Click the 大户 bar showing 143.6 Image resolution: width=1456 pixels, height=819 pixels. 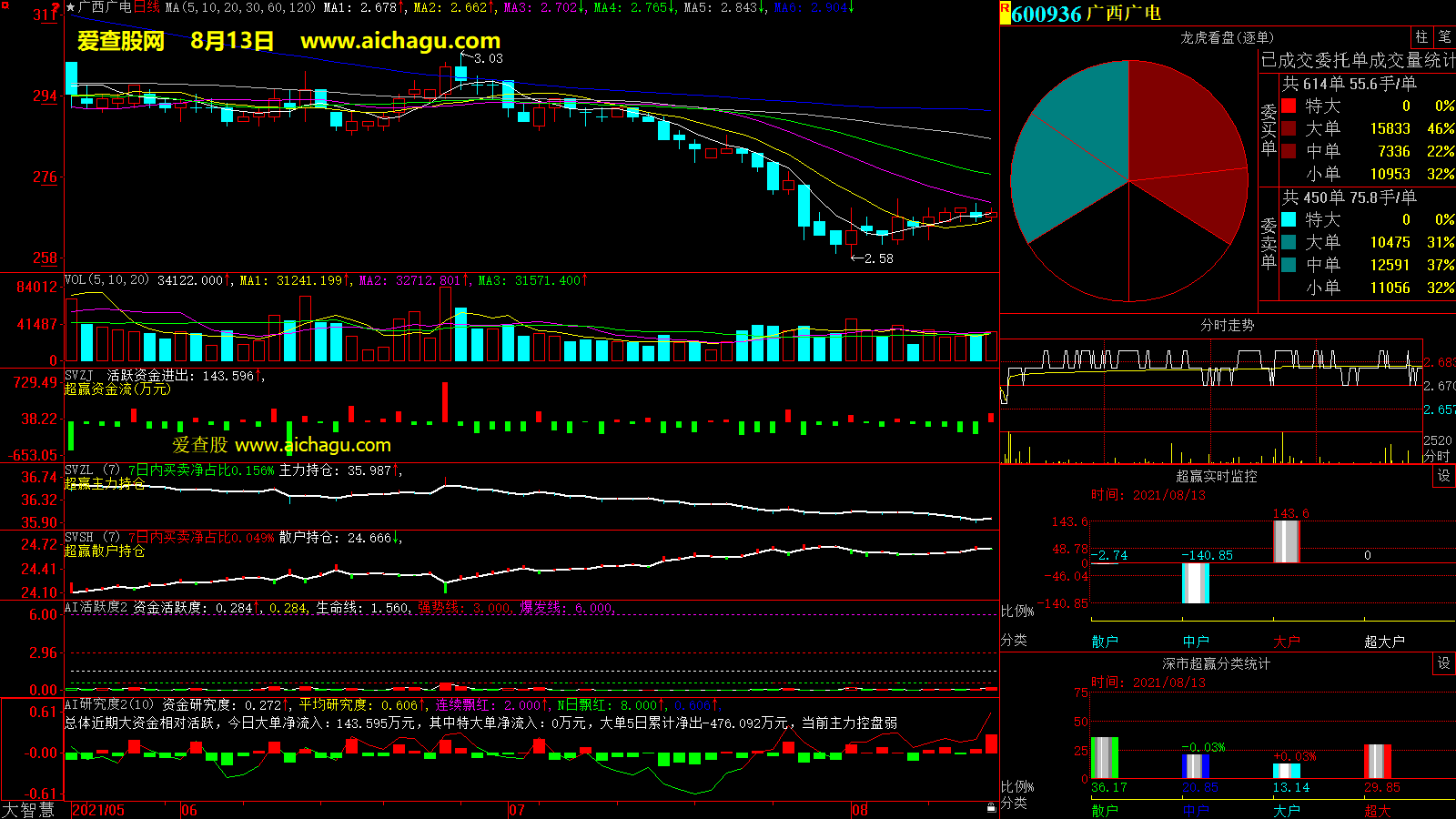[1286, 541]
